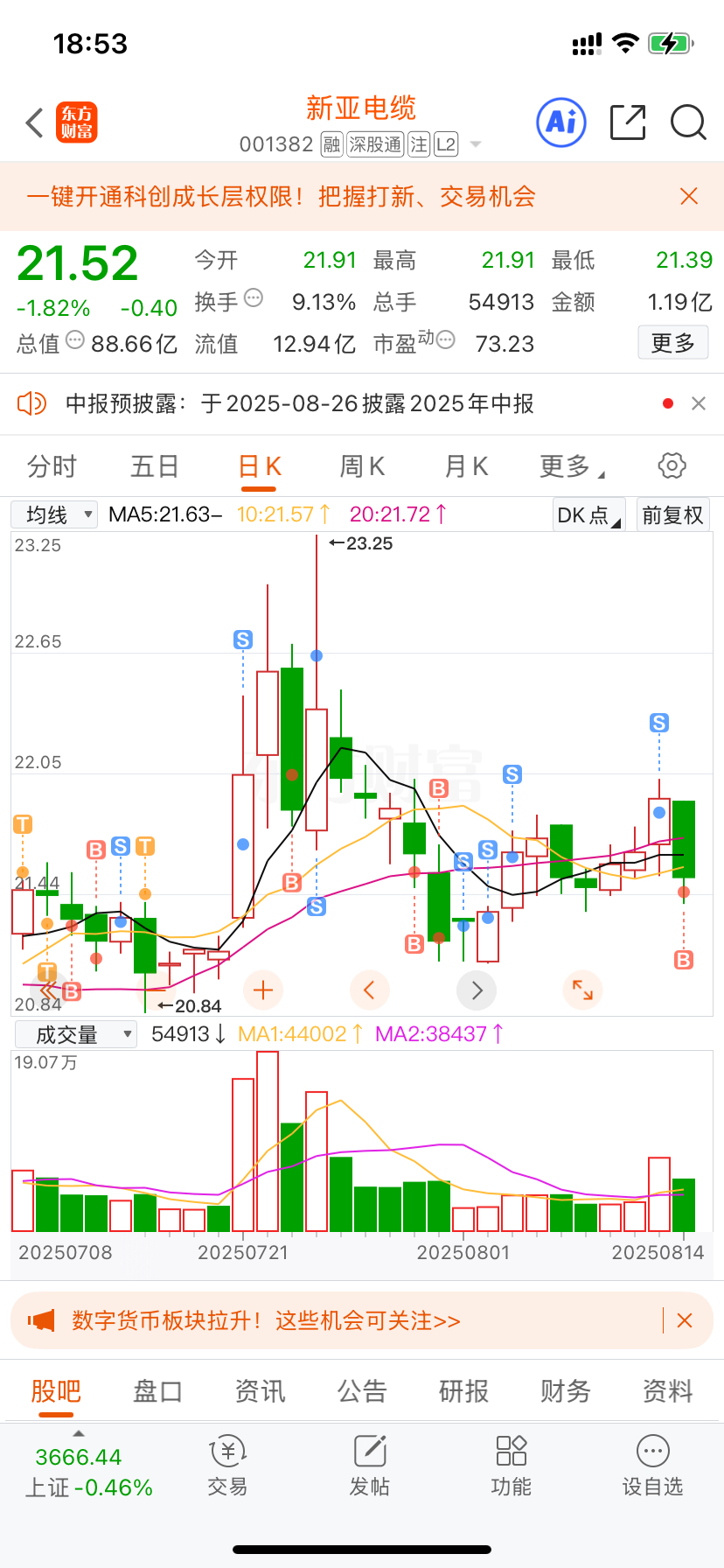Screen dimensions: 724x1568
Task: Open the 资料 tab
Action: pyautogui.click(x=668, y=1391)
